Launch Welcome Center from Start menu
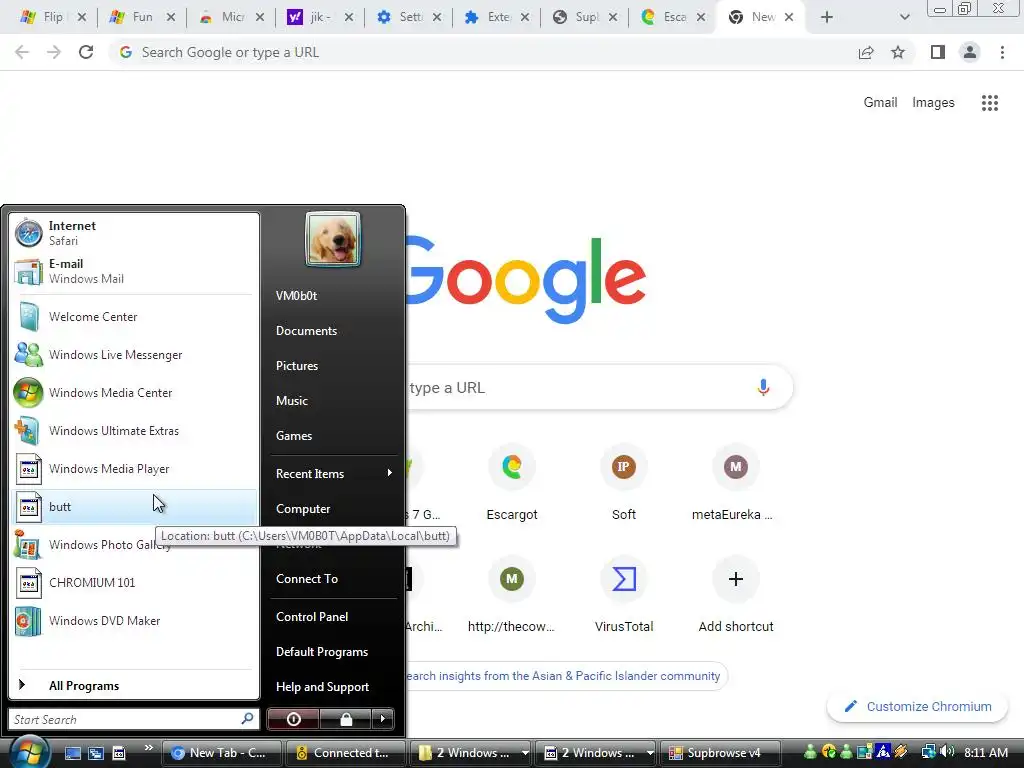Image resolution: width=1024 pixels, height=768 pixels. click(x=134, y=317)
